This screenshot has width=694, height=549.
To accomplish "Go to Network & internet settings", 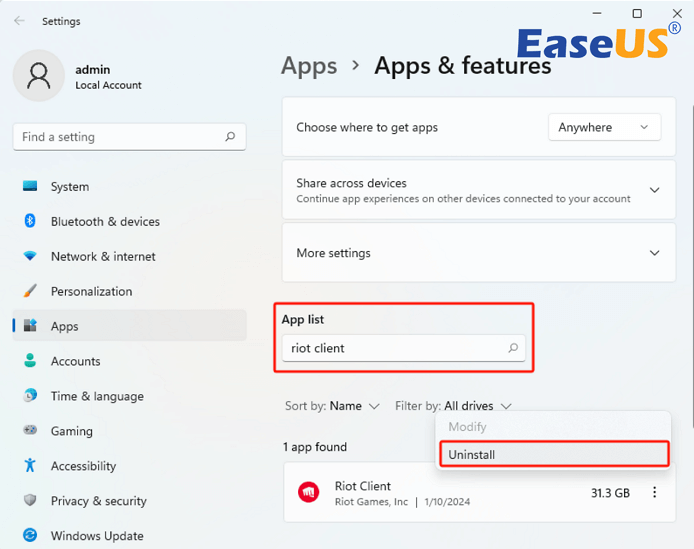I will point(103,257).
